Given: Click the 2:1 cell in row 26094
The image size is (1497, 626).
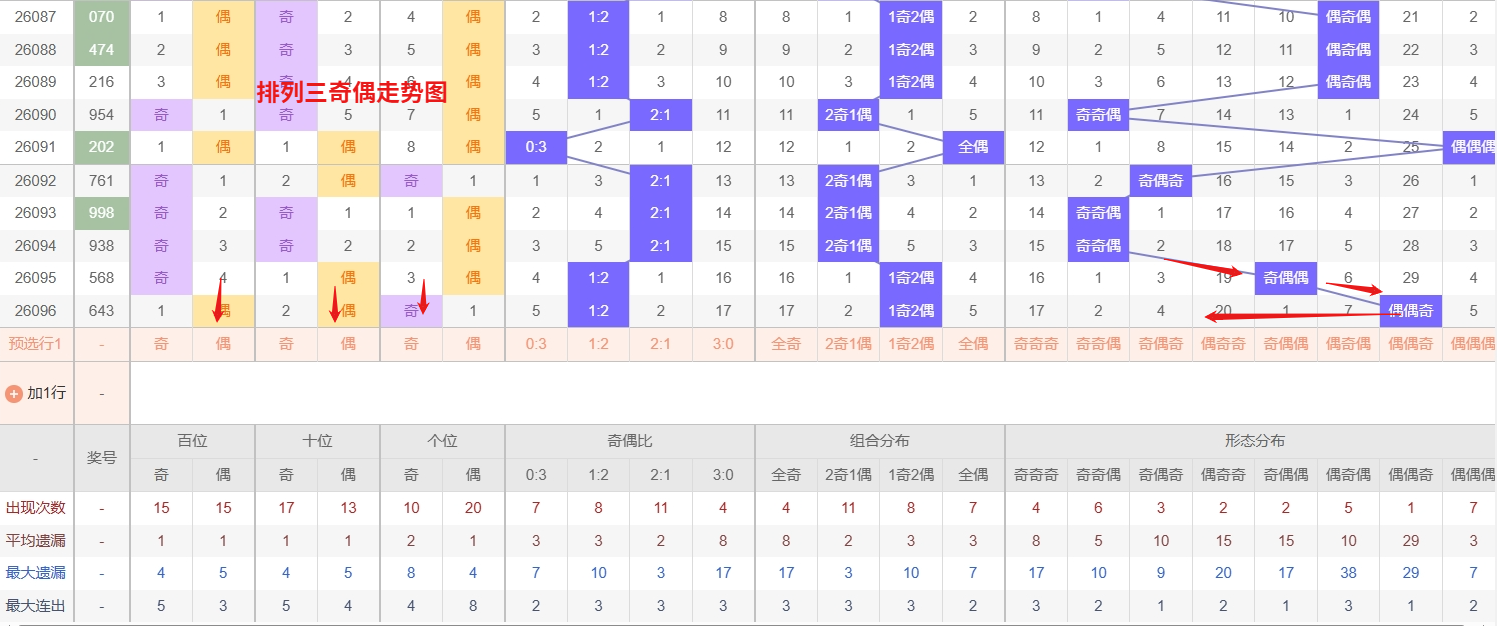Looking at the screenshot, I should [660, 245].
